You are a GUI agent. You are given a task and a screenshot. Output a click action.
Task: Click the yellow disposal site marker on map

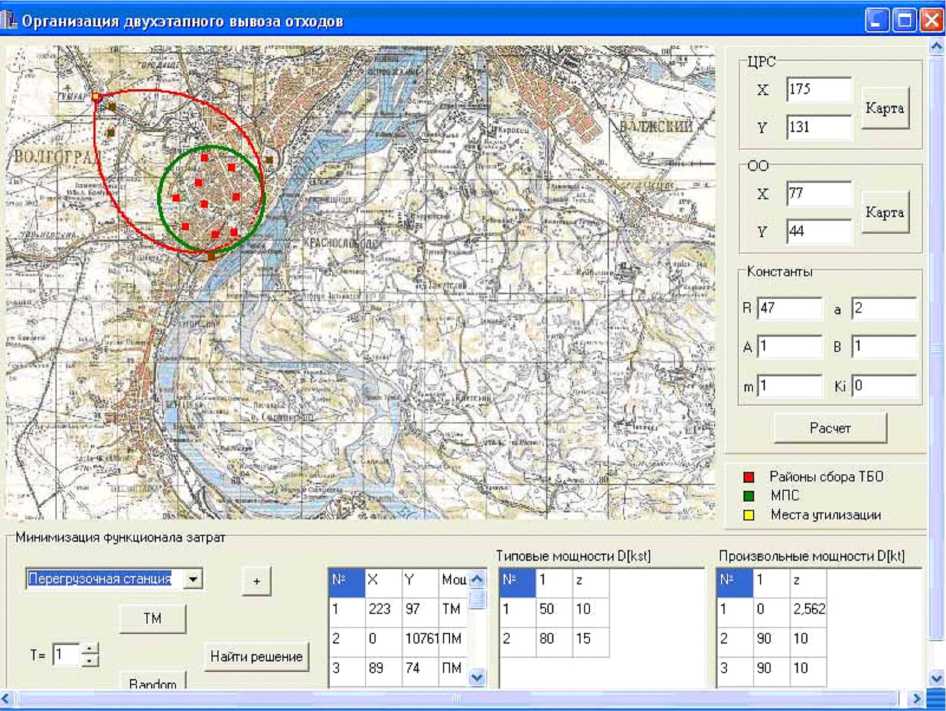pos(96,97)
